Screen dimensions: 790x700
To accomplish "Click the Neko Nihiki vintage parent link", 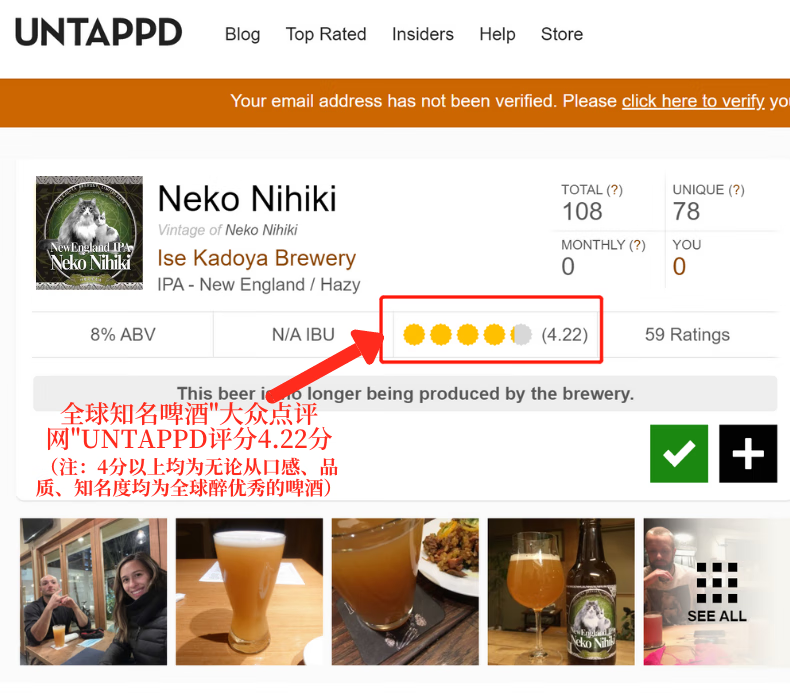I will coord(261,230).
